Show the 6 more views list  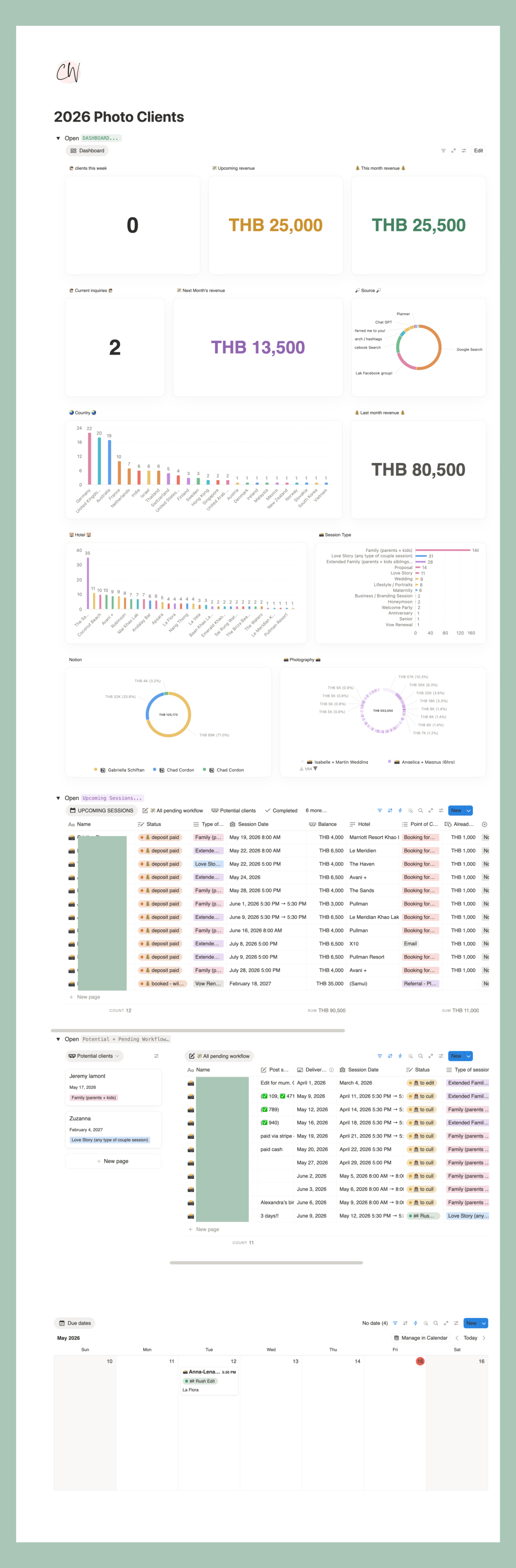[315, 810]
